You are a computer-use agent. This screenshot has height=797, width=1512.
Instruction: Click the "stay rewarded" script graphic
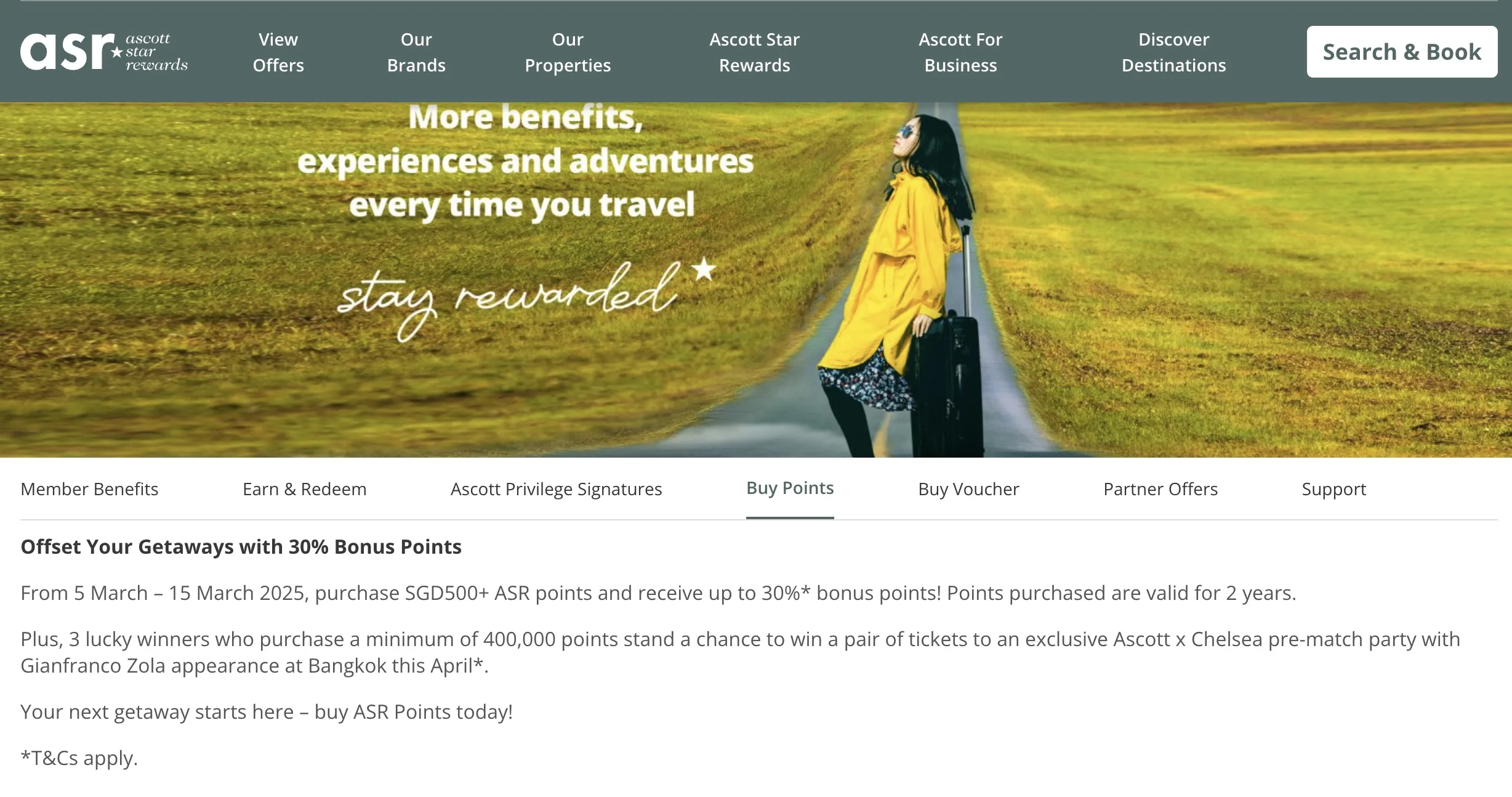coord(511,296)
